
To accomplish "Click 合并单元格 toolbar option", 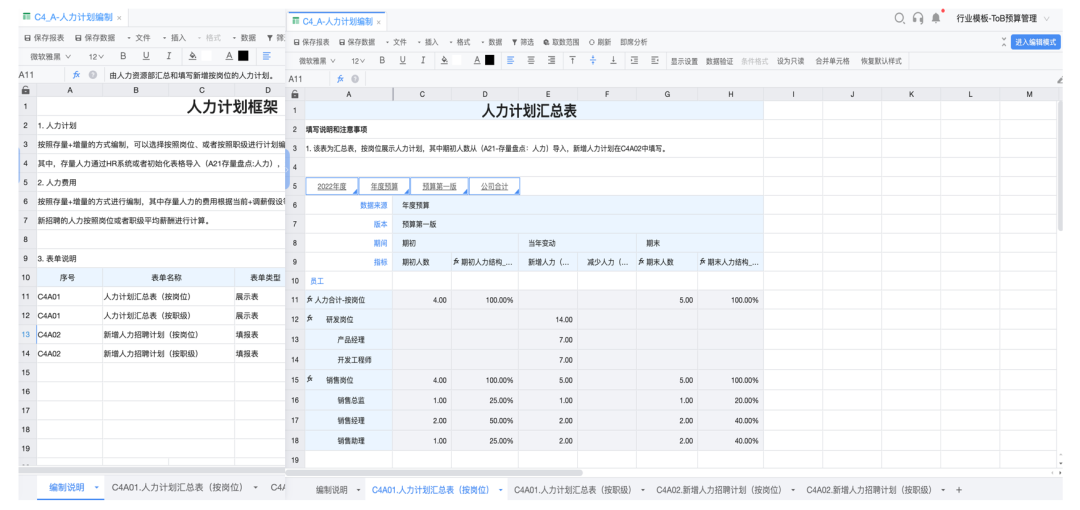I will [833, 61].
